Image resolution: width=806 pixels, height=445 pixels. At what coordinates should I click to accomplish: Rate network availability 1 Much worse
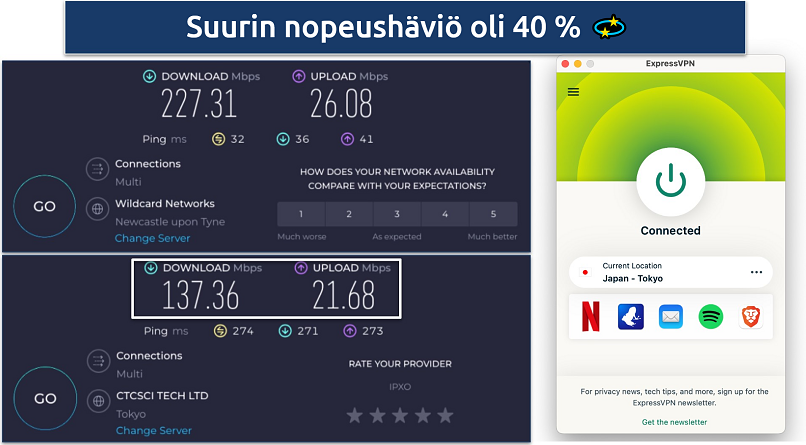tap(301, 214)
